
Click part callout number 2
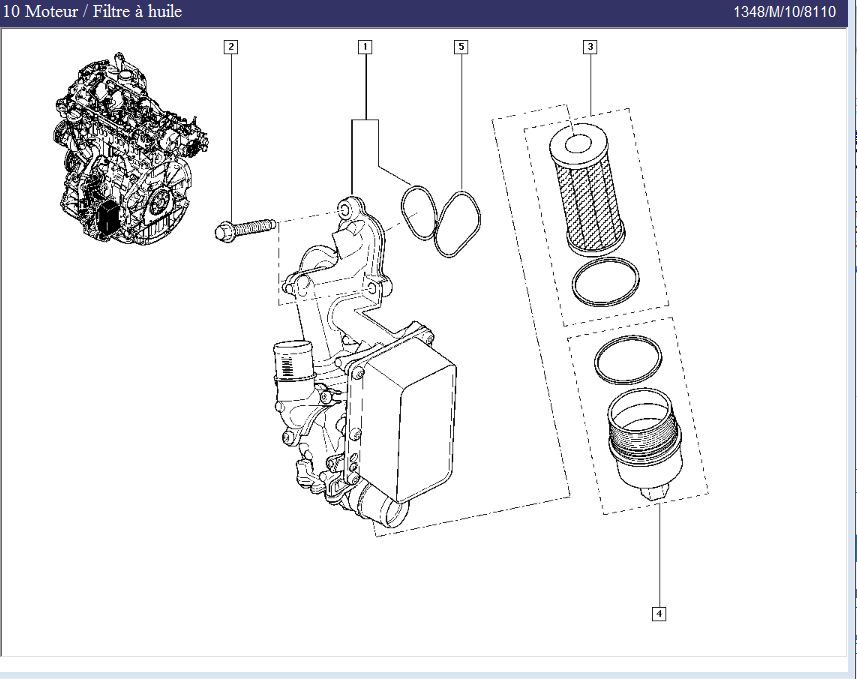point(231,47)
